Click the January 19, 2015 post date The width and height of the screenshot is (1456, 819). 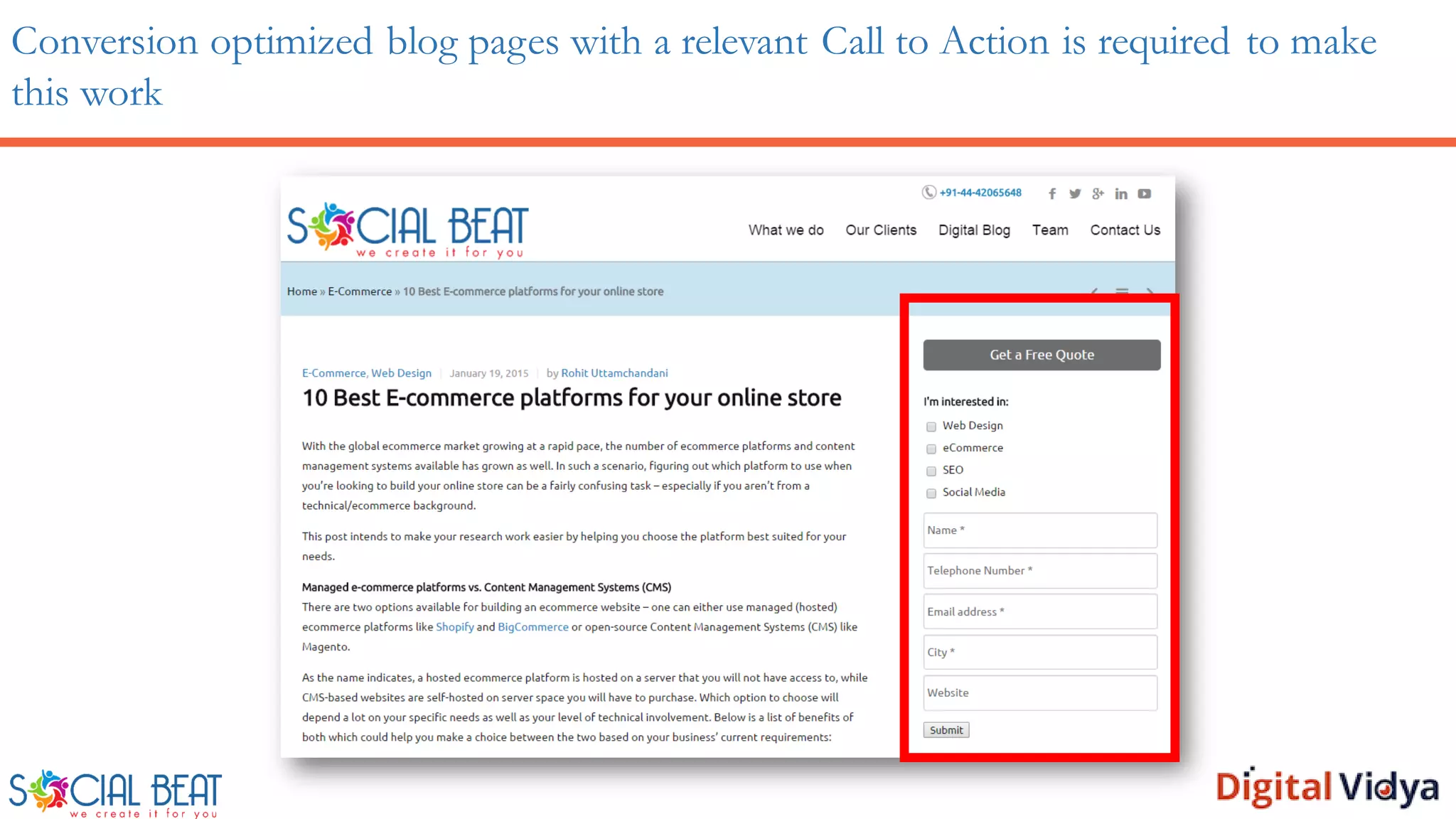tap(489, 373)
